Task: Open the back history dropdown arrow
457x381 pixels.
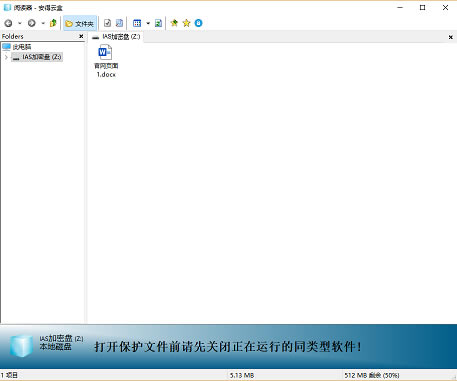Action: coord(19,23)
